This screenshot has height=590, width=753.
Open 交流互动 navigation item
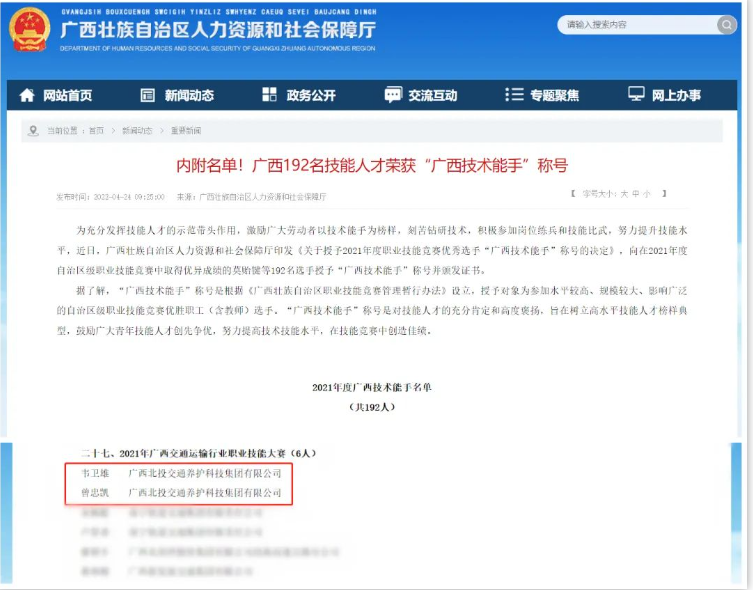tap(433, 96)
